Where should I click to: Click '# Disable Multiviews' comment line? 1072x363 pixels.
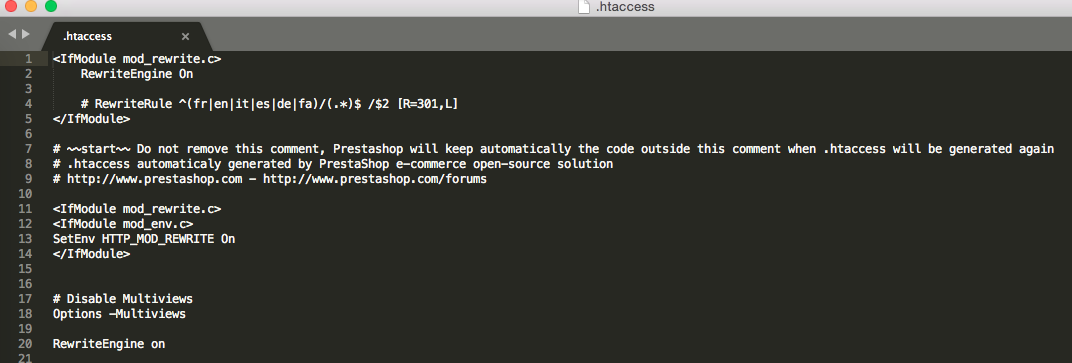(x=122, y=299)
